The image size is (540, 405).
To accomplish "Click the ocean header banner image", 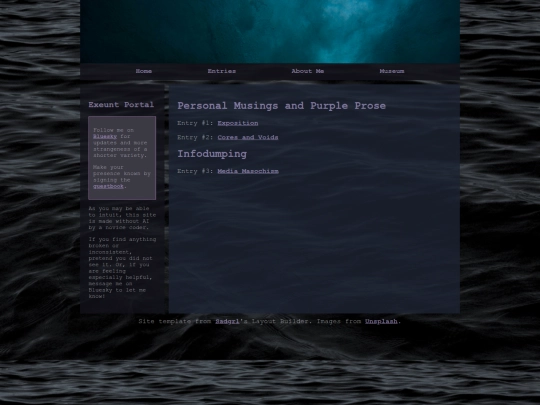I will (270, 32).
